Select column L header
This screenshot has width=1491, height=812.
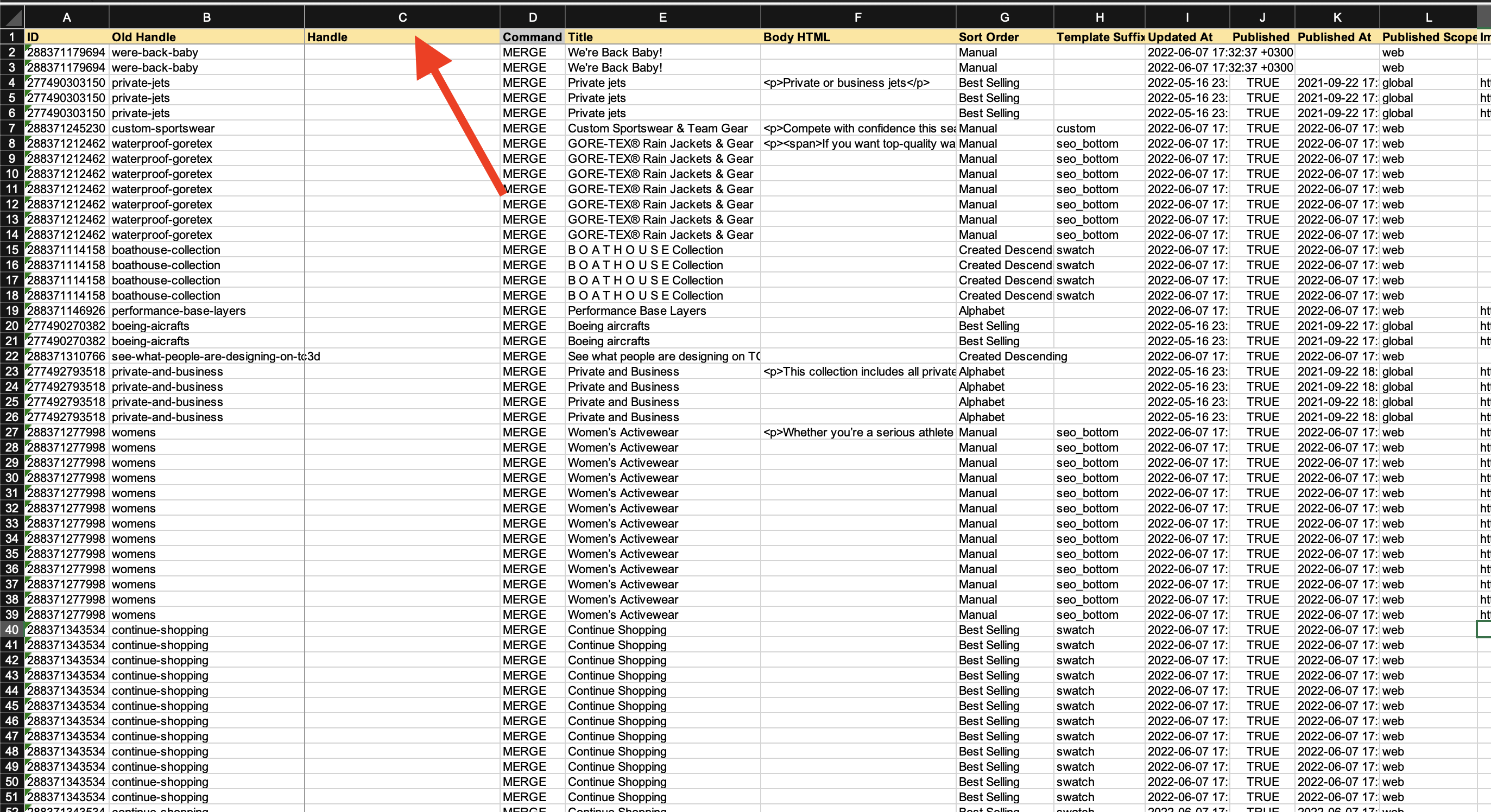(x=1428, y=17)
